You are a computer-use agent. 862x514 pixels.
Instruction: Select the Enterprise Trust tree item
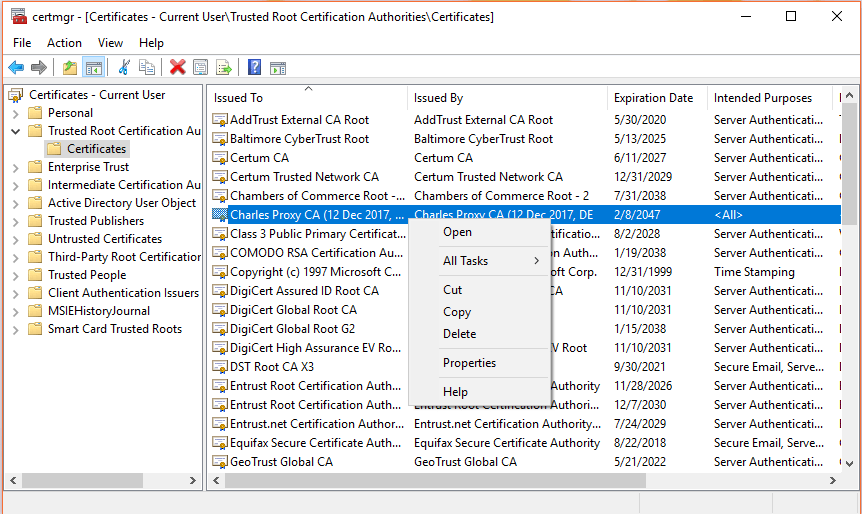point(89,167)
